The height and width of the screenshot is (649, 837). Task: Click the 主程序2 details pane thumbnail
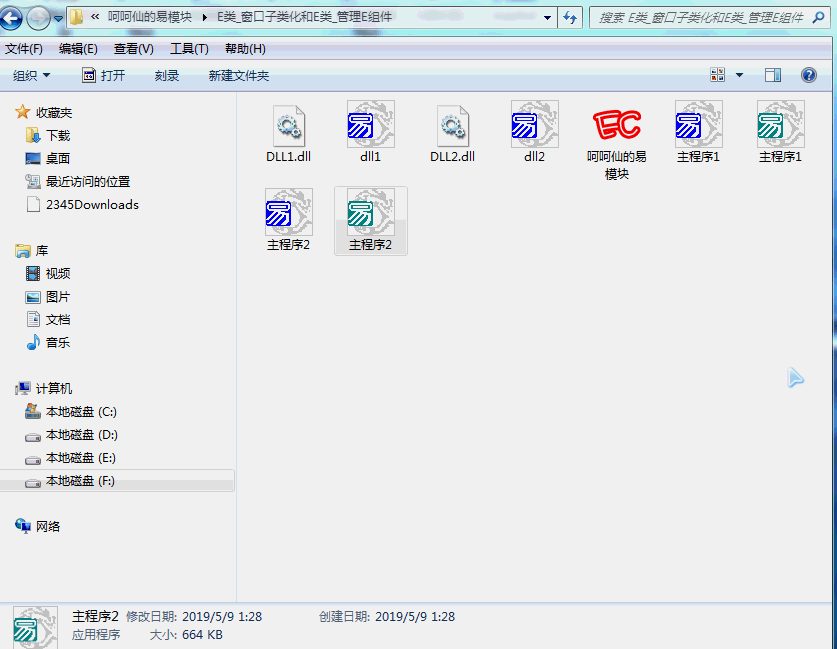click(x=35, y=628)
